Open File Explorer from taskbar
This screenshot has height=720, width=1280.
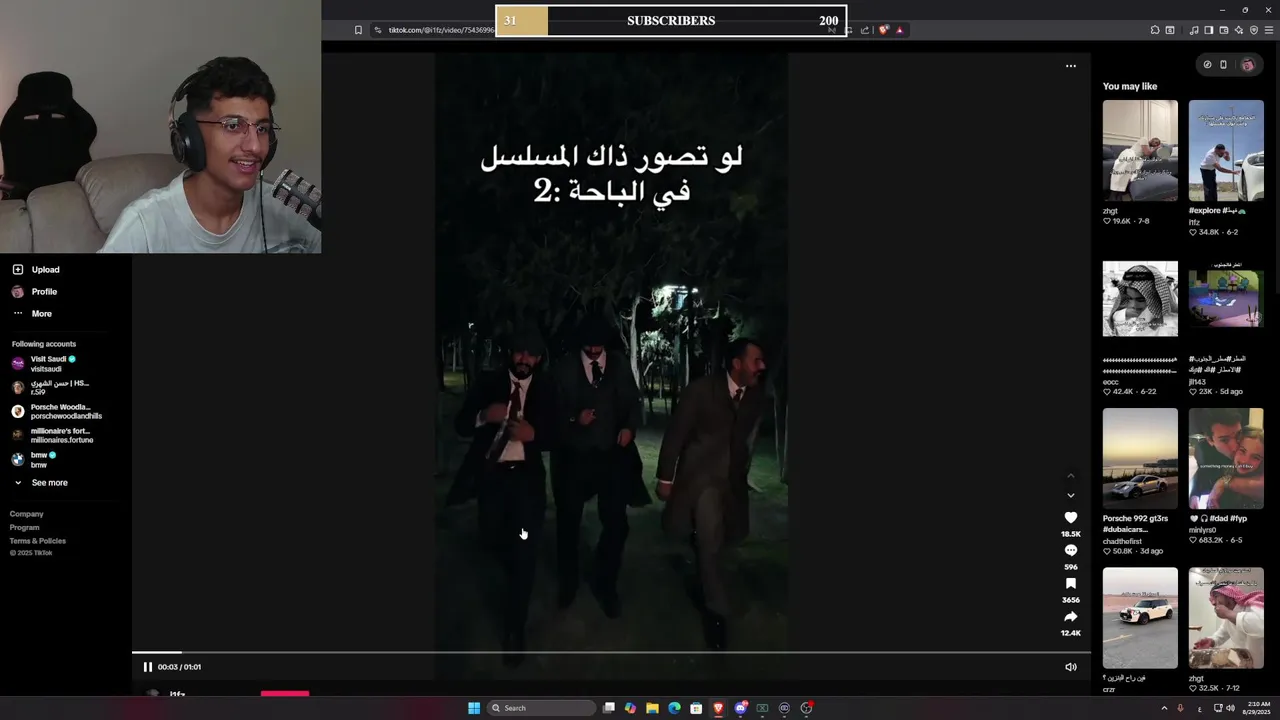pyautogui.click(x=652, y=708)
